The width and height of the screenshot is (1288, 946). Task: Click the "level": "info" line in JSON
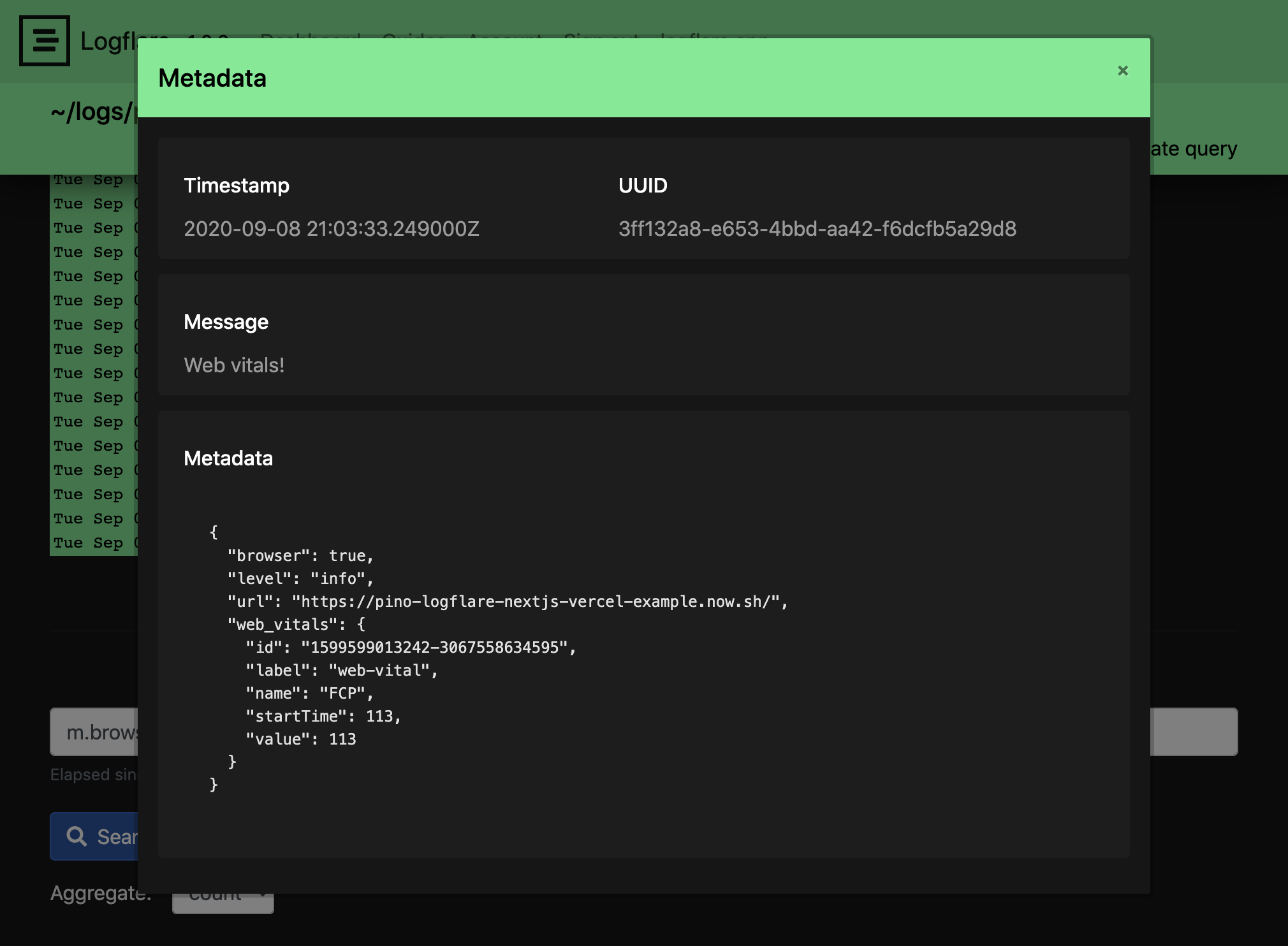[x=300, y=579]
